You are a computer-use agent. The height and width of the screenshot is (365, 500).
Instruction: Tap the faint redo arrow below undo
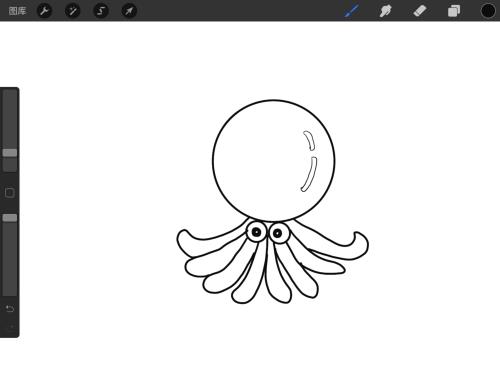pos(11,327)
